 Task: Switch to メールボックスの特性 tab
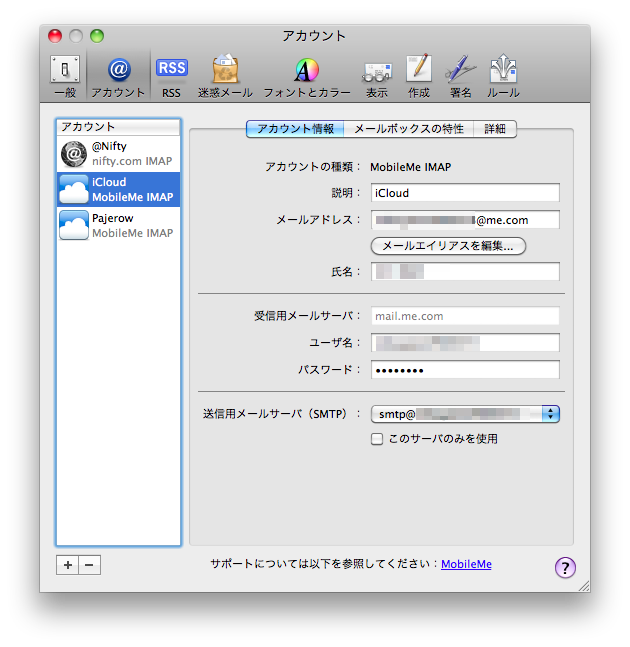click(409, 129)
